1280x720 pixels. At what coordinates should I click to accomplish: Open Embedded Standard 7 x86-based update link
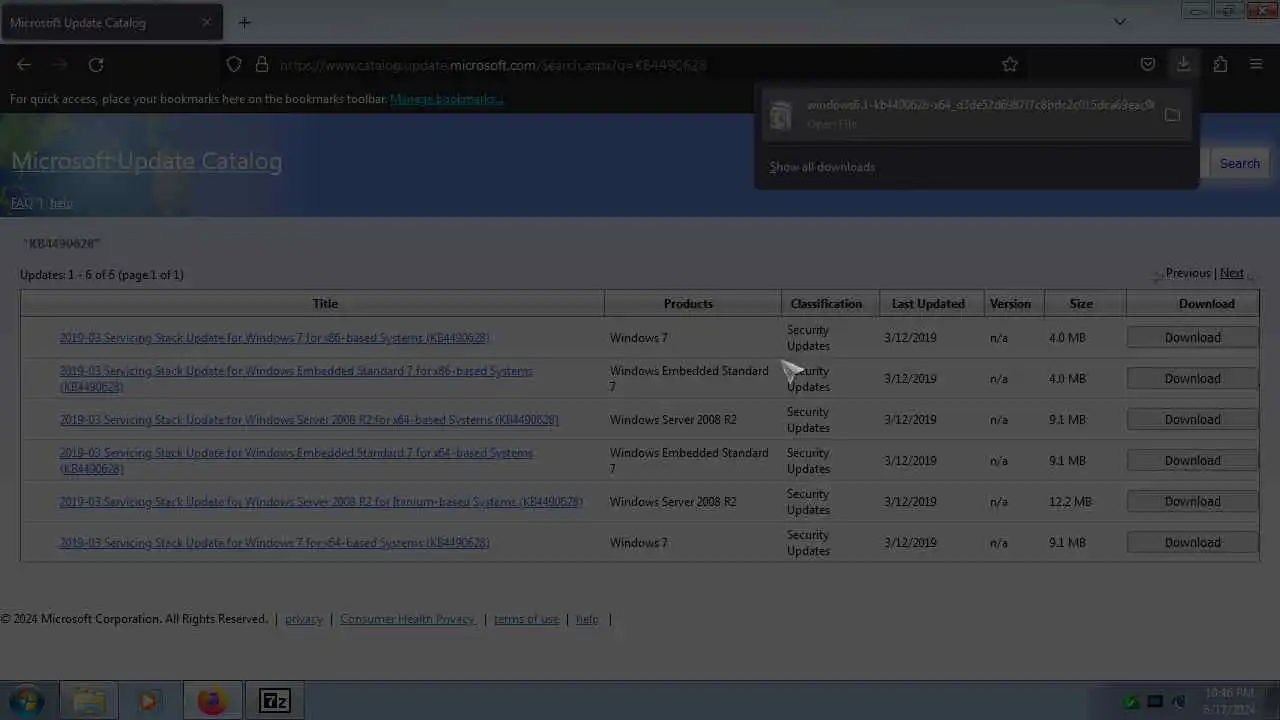point(296,379)
